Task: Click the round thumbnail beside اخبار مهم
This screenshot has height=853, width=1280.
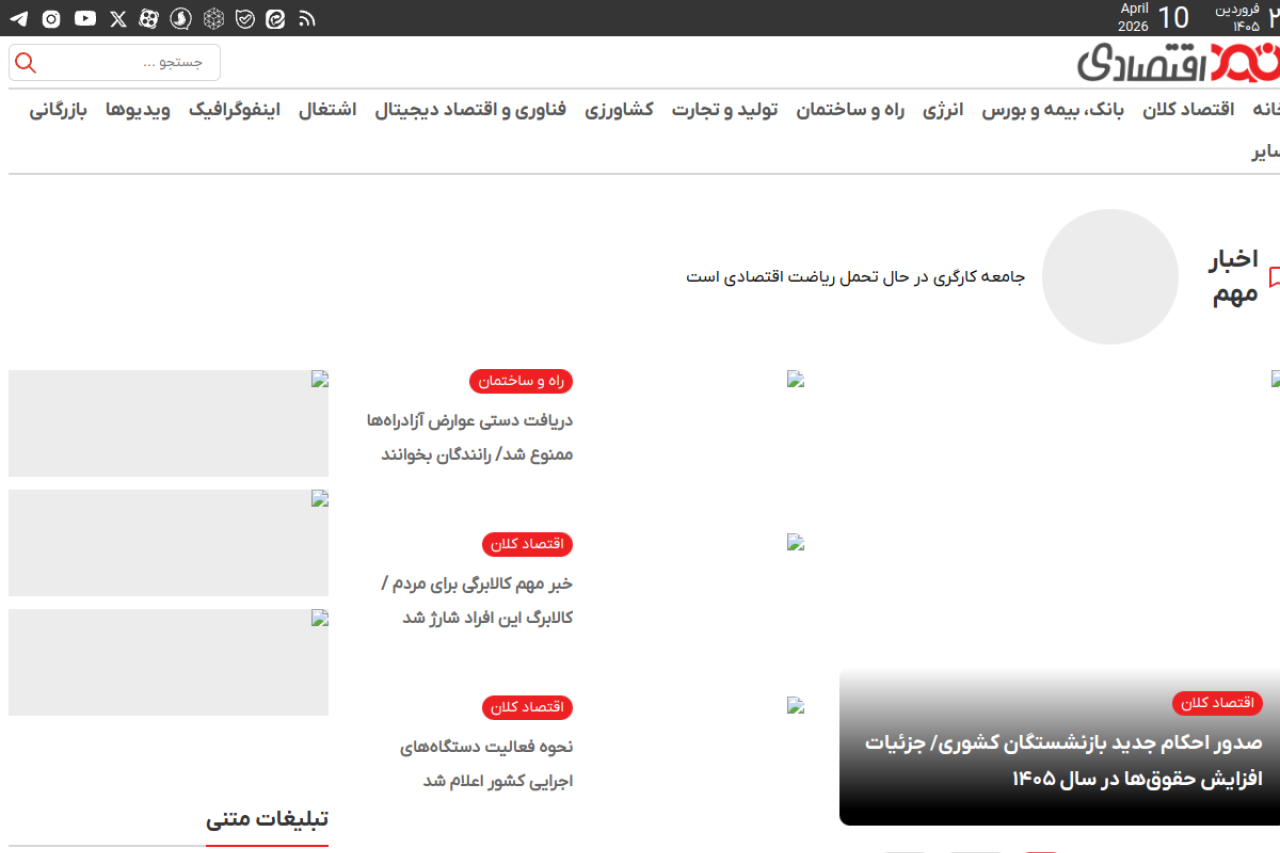Action: pos(1110,277)
